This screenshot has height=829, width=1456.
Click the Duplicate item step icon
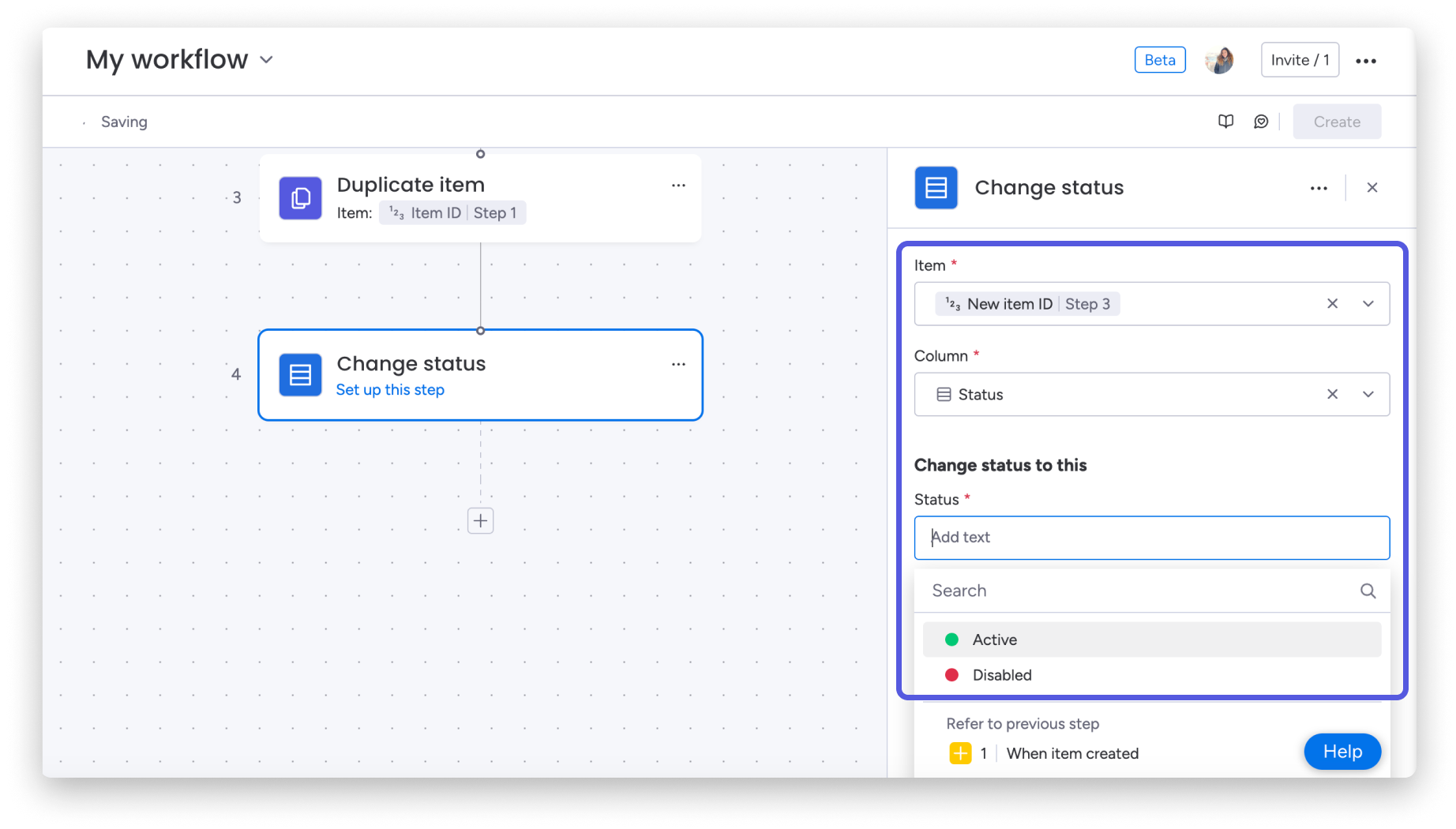click(x=300, y=198)
